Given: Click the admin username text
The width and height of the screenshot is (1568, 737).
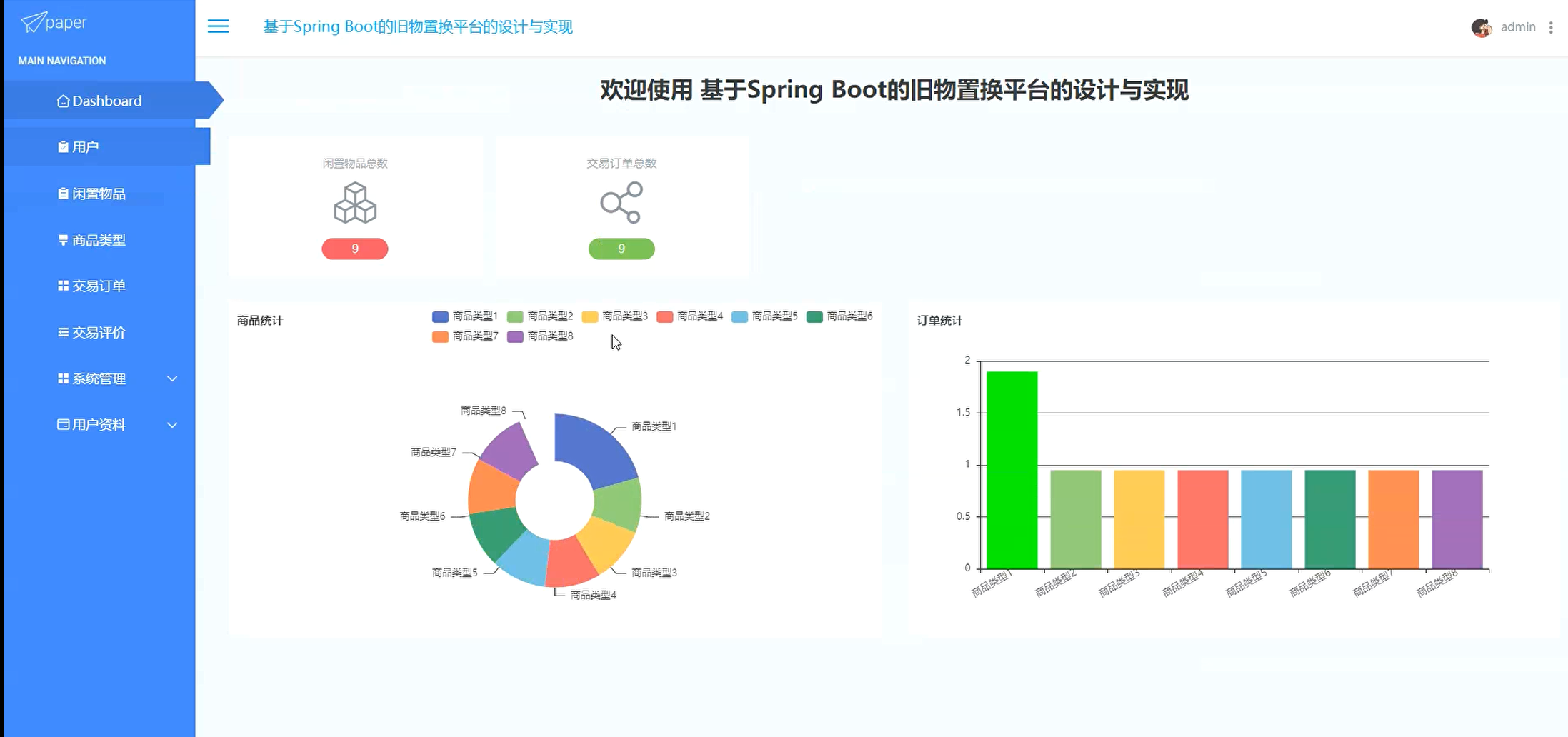Looking at the screenshot, I should [x=1518, y=27].
